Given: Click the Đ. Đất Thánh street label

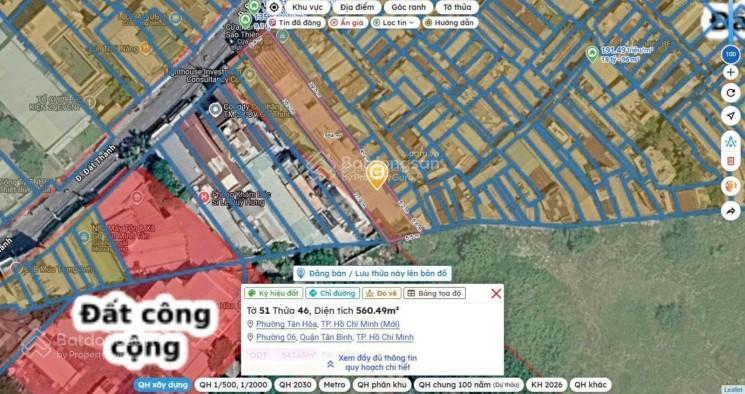Looking at the screenshot, I should pyautogui.click(x=96, y=163).
